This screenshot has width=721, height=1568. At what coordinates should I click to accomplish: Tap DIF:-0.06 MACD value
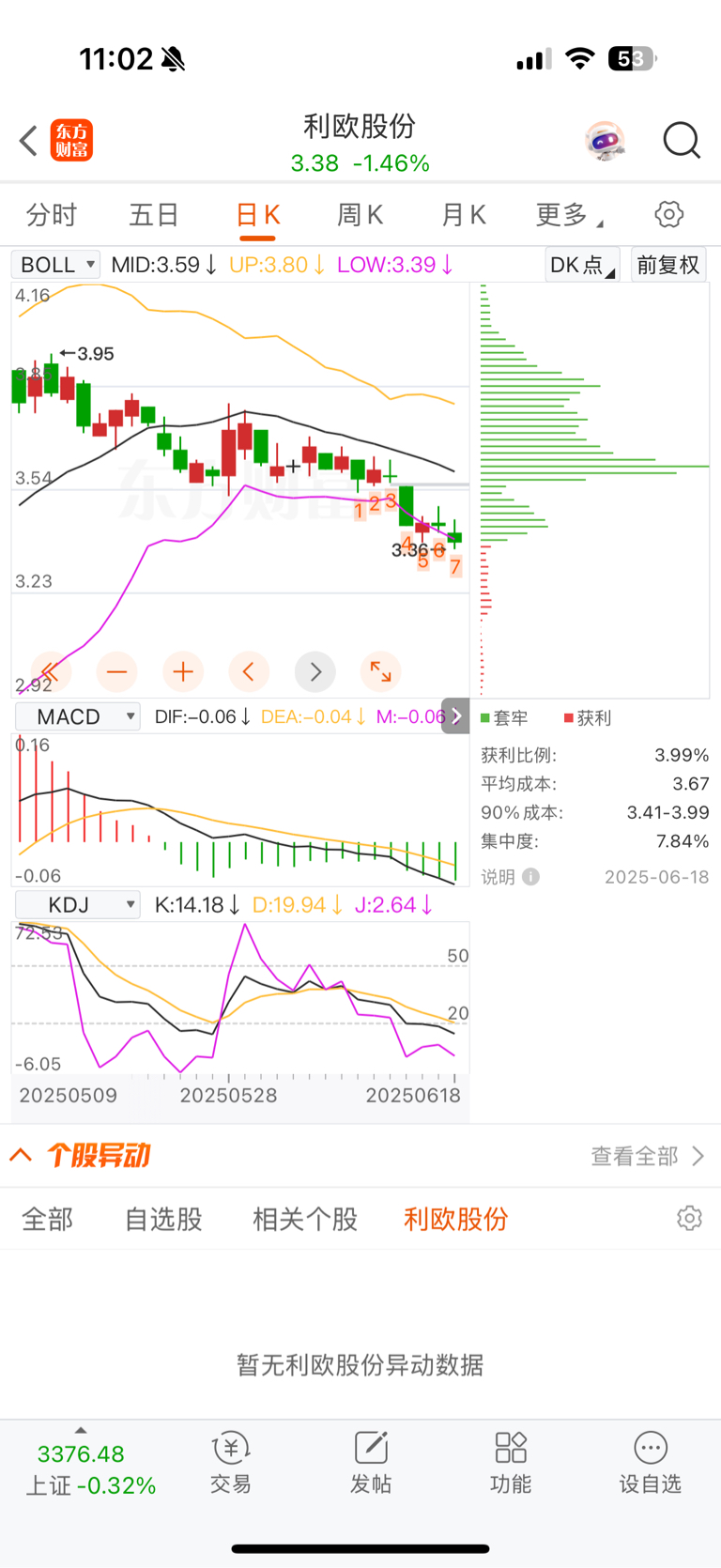[203, 716]
